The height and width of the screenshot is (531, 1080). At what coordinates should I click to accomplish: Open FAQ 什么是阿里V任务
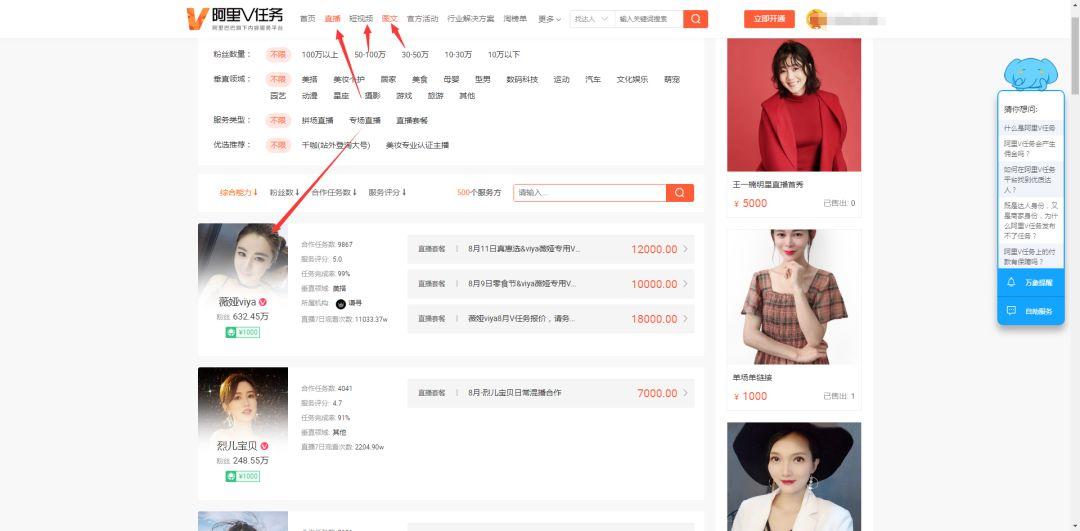[x=1030, y=128]
